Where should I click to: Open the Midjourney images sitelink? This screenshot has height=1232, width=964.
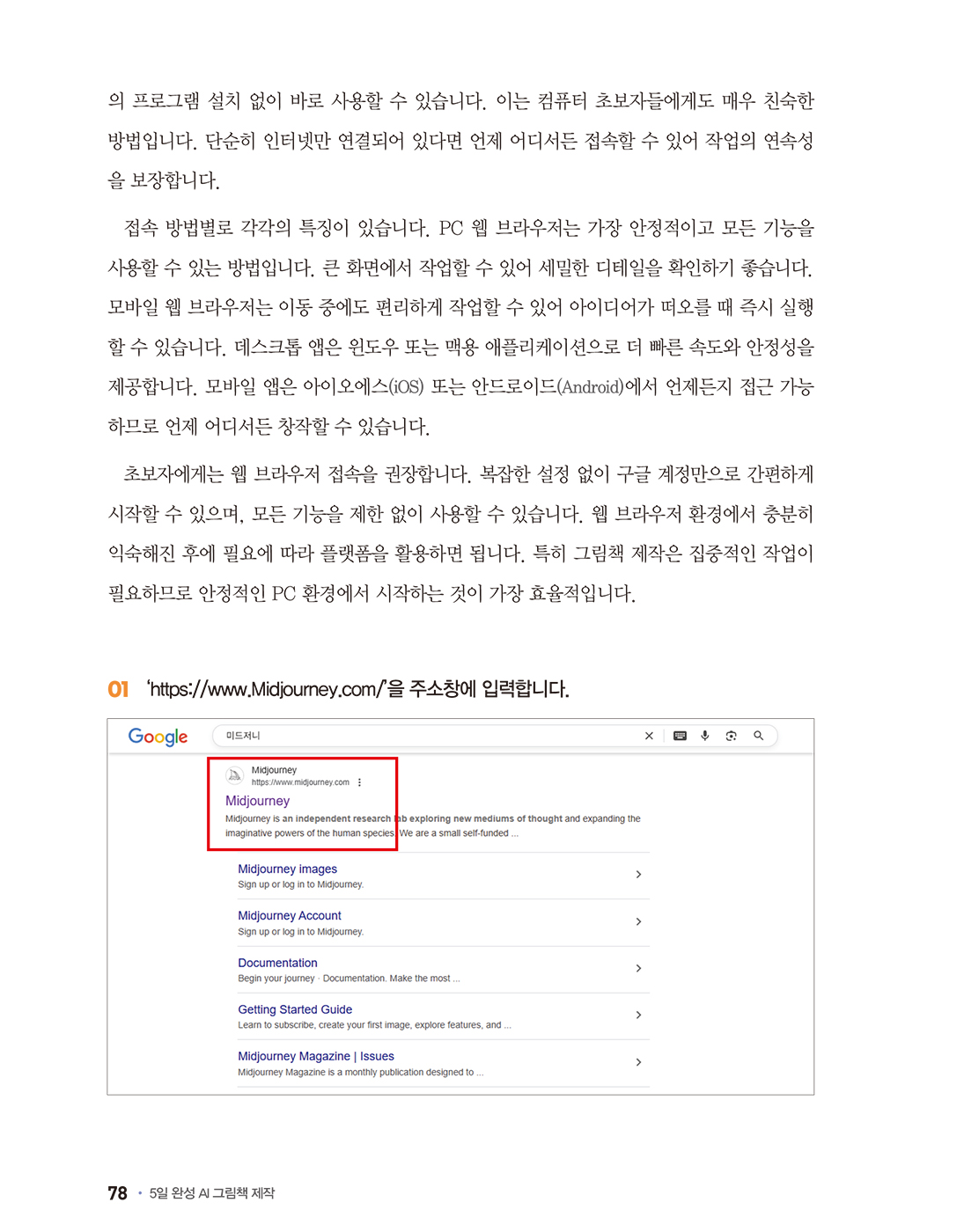(x=287, y=869)
